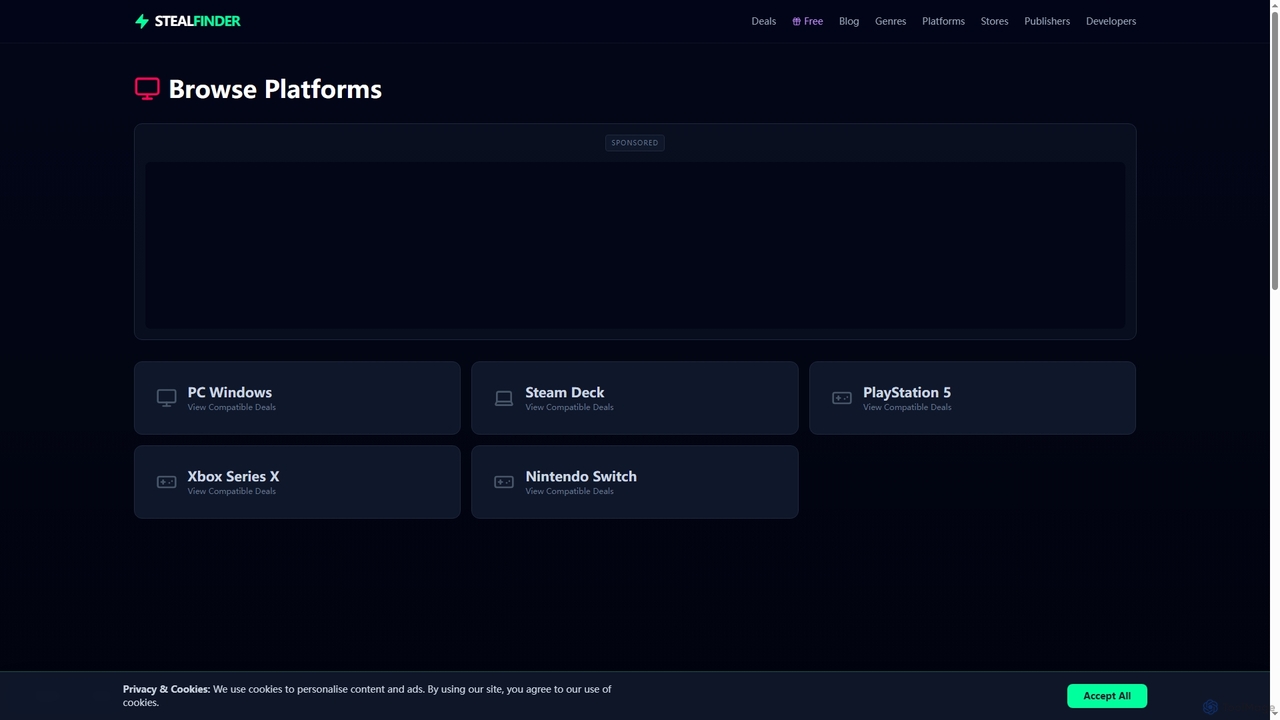Open the Genres nav item

(890, 21)
